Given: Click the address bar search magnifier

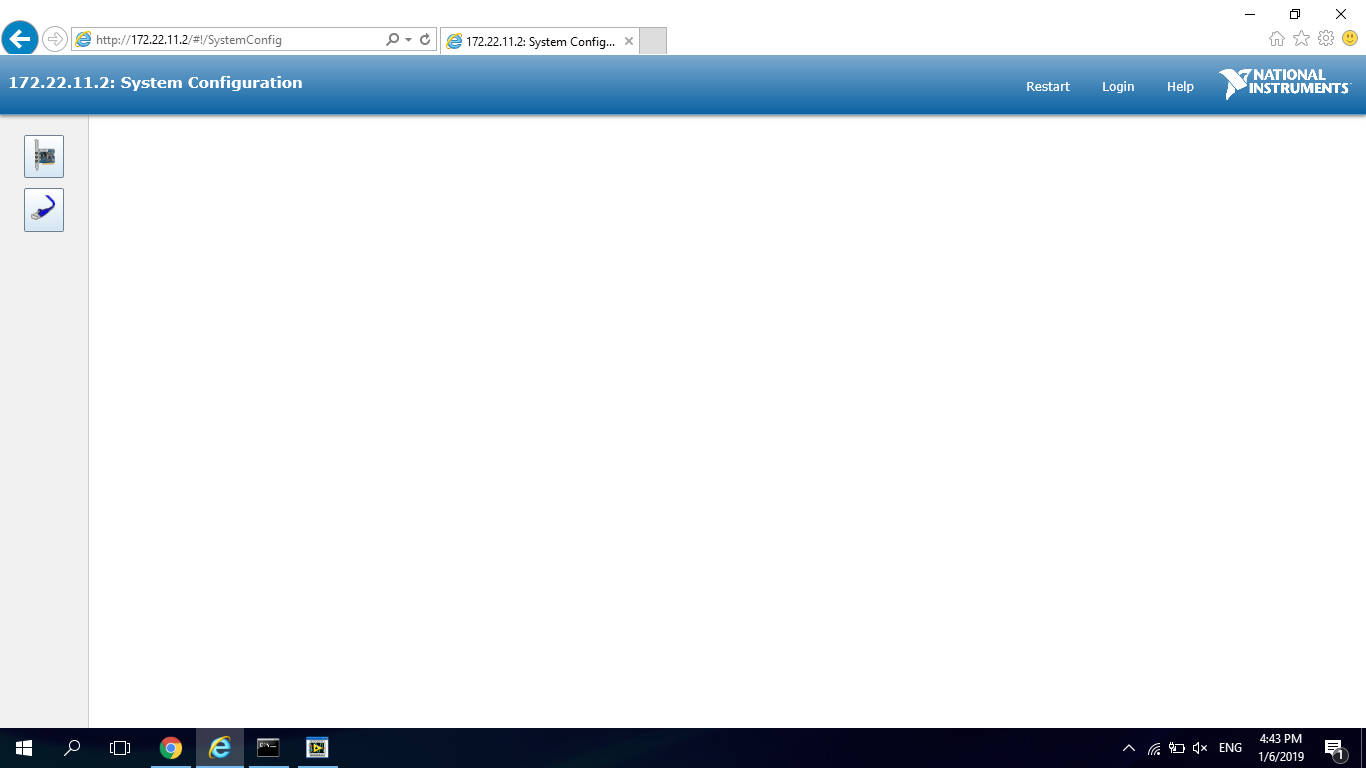Looking at the screenshot, I should click(x=393, y=40).
